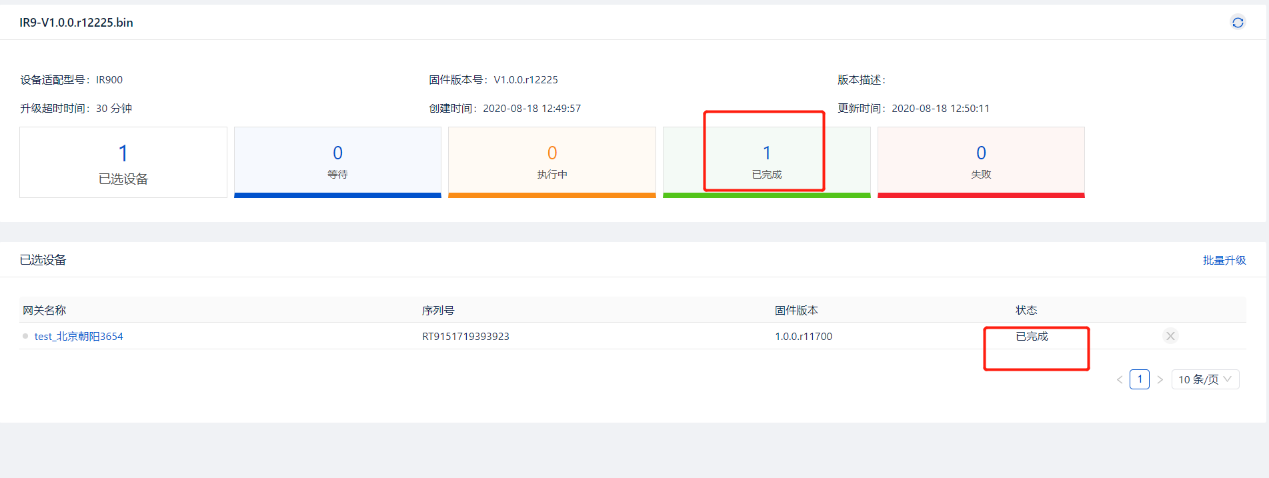Click the 状态 column header

pos(1026,310)
